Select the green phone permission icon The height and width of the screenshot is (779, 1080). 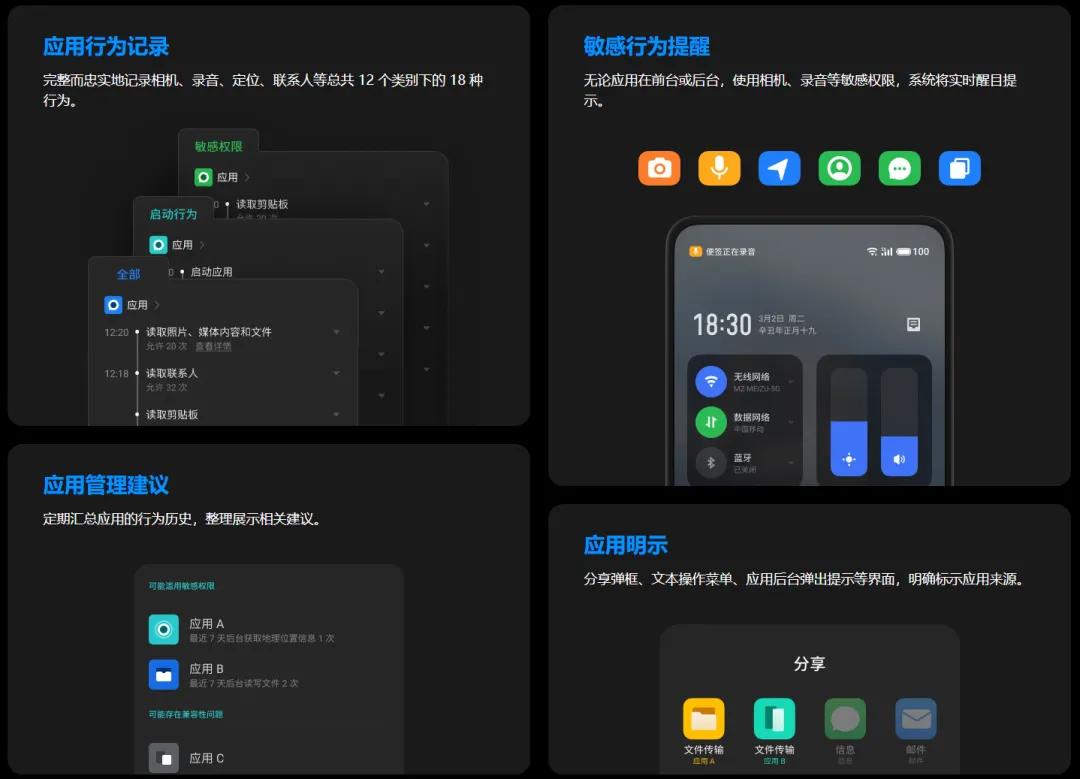839,168
